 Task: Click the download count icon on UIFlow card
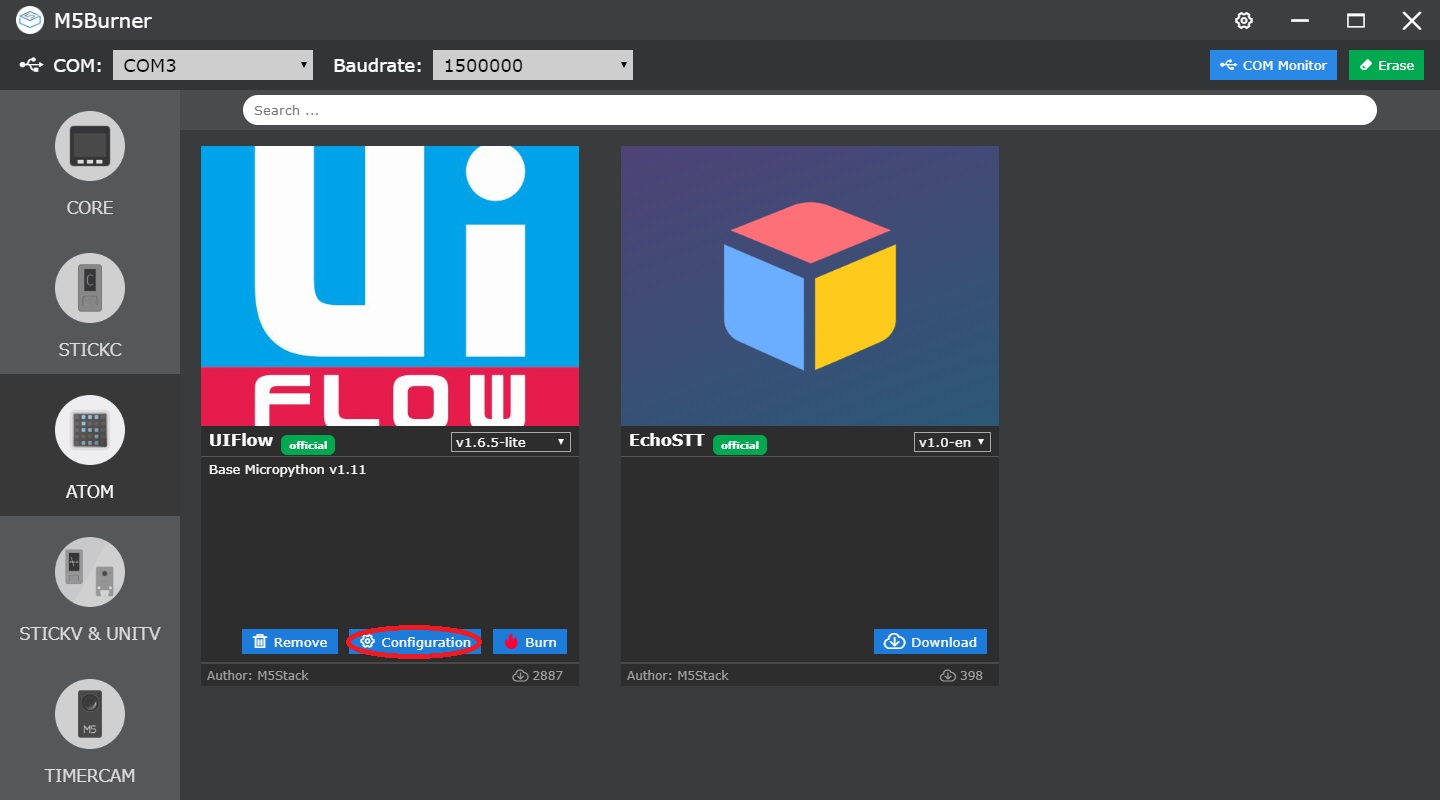[x=520, y=675]
